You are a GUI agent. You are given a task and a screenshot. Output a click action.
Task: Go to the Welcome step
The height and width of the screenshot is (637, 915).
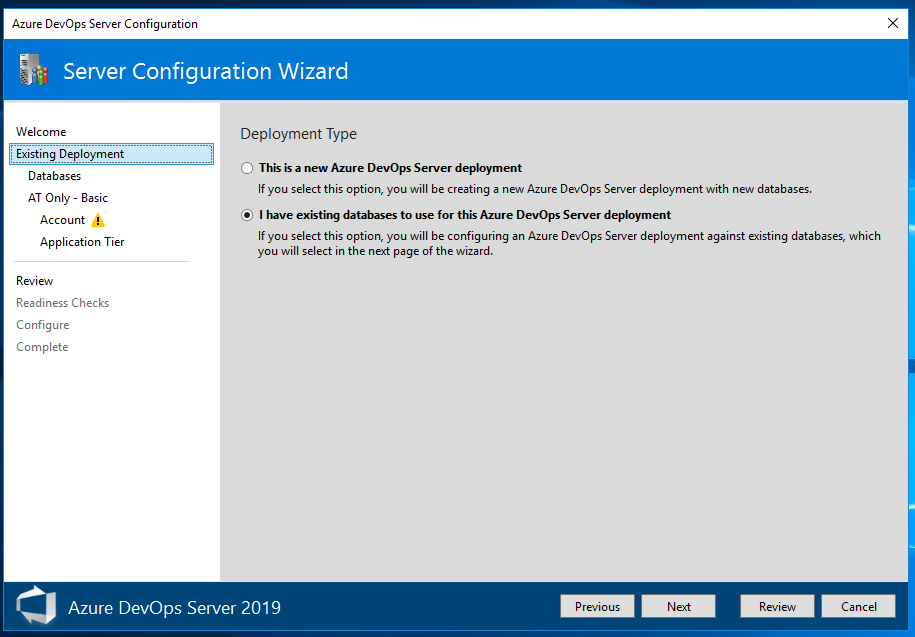click(41, 132)
